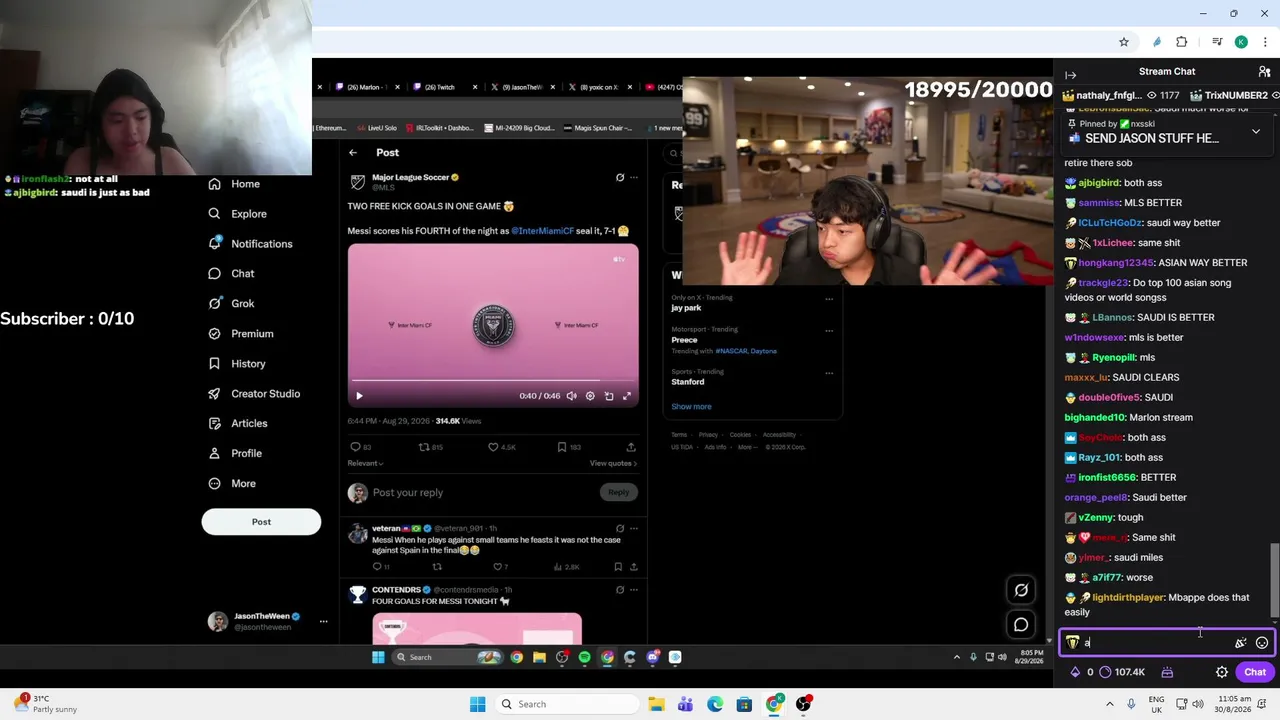1280x720 pixels.
Task: Expand the pinned SEND JASON STUFF message
Action: (1256, 131)
